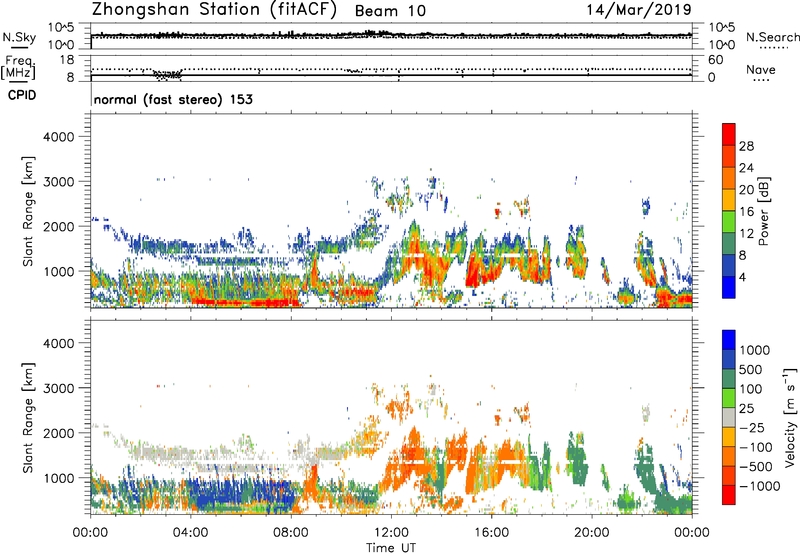Image resolution: width=800 pixels, height=554 pixels.
Task: Click the 'Freq. [MHz]' axis label
Action: click(18, 67)
